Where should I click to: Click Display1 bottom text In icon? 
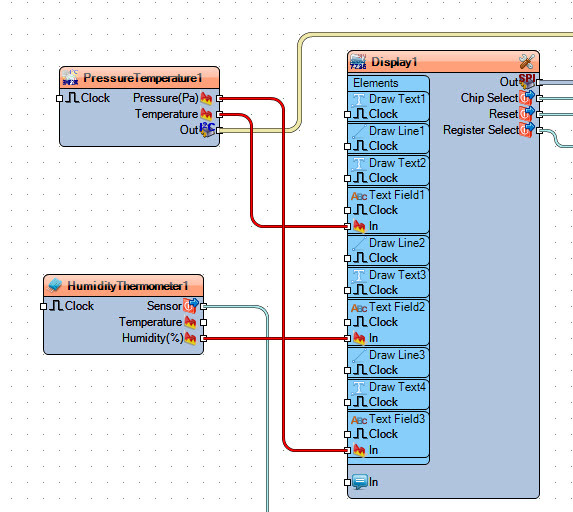pyautogui.click(x=360, y=482)
